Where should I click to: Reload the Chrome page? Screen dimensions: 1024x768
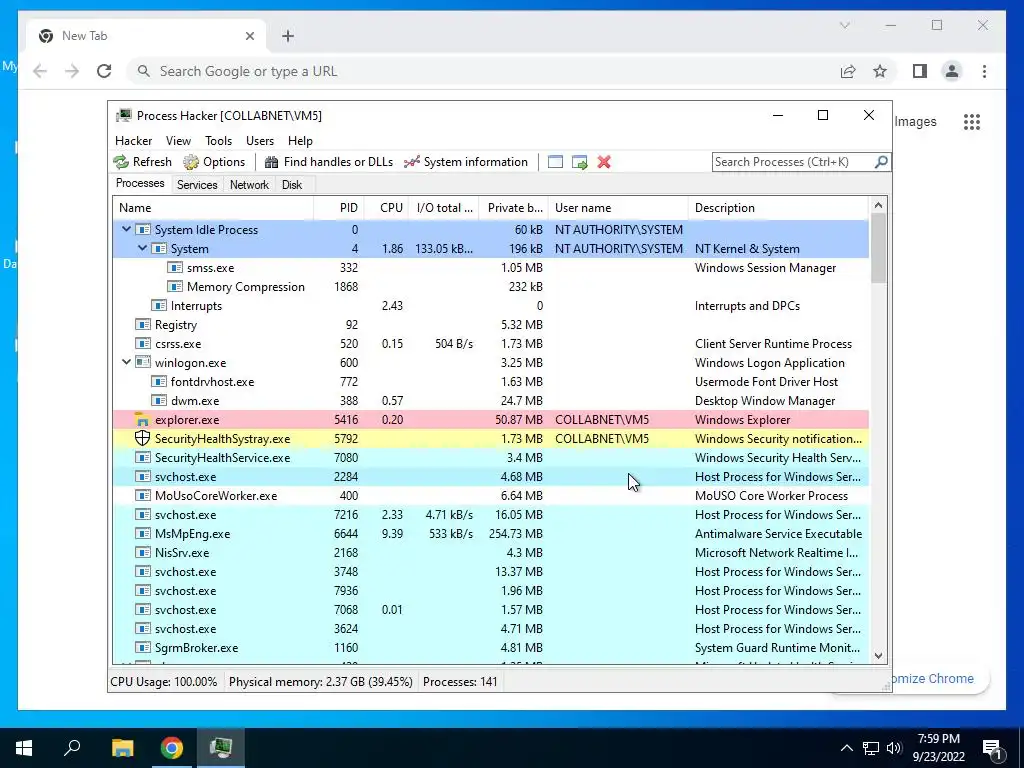(x=104, y=71)
